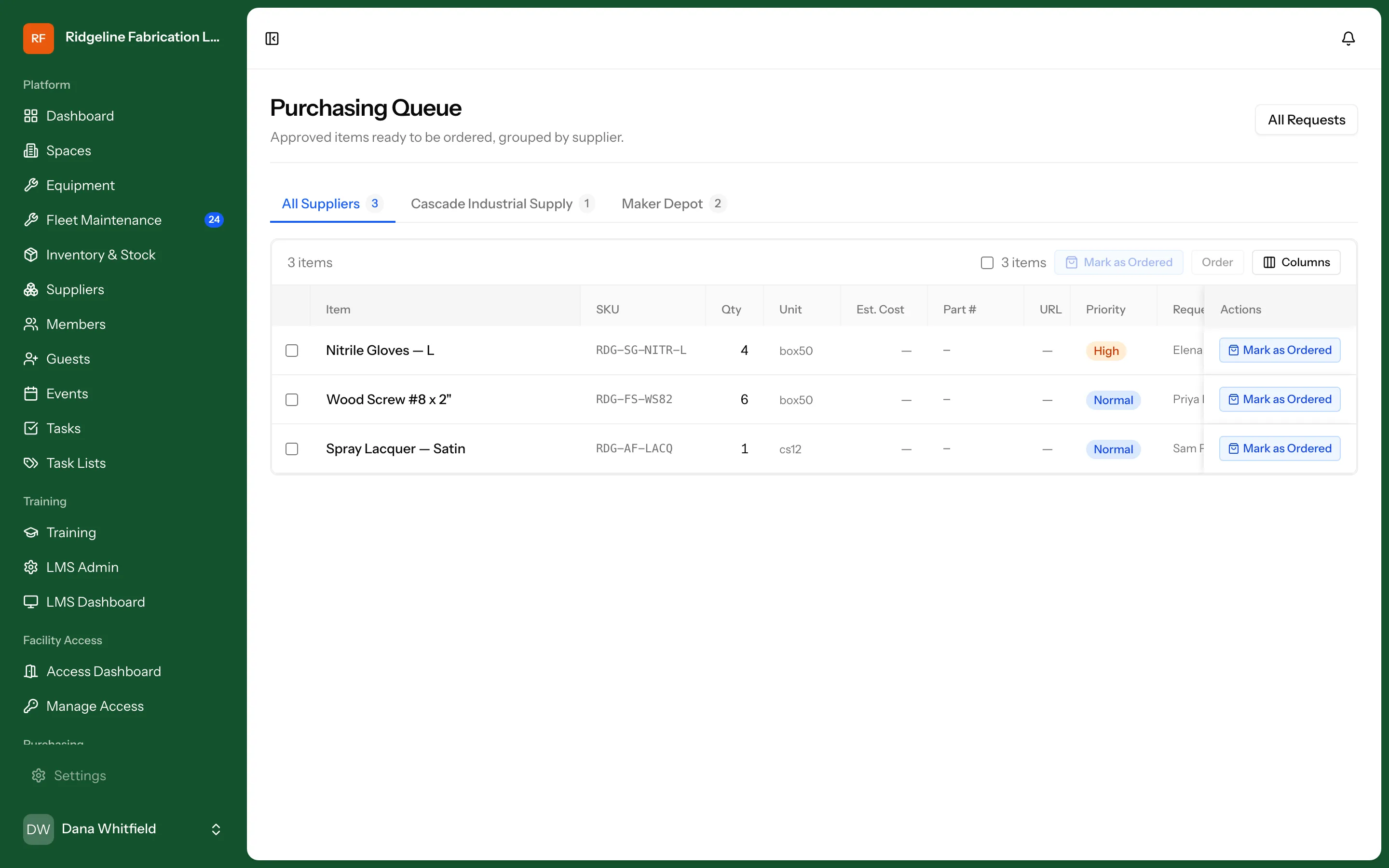
Task: Open Task Lists page
Action: [123, 463]
